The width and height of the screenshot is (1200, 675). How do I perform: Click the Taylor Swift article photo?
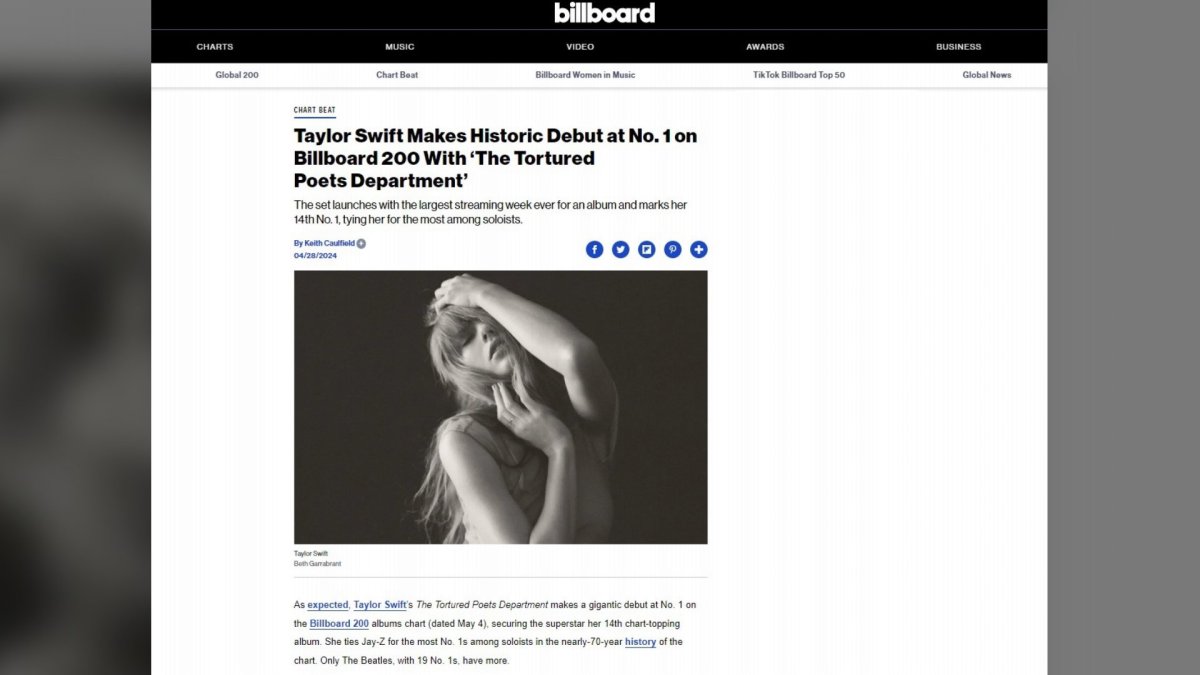(501, 407)
